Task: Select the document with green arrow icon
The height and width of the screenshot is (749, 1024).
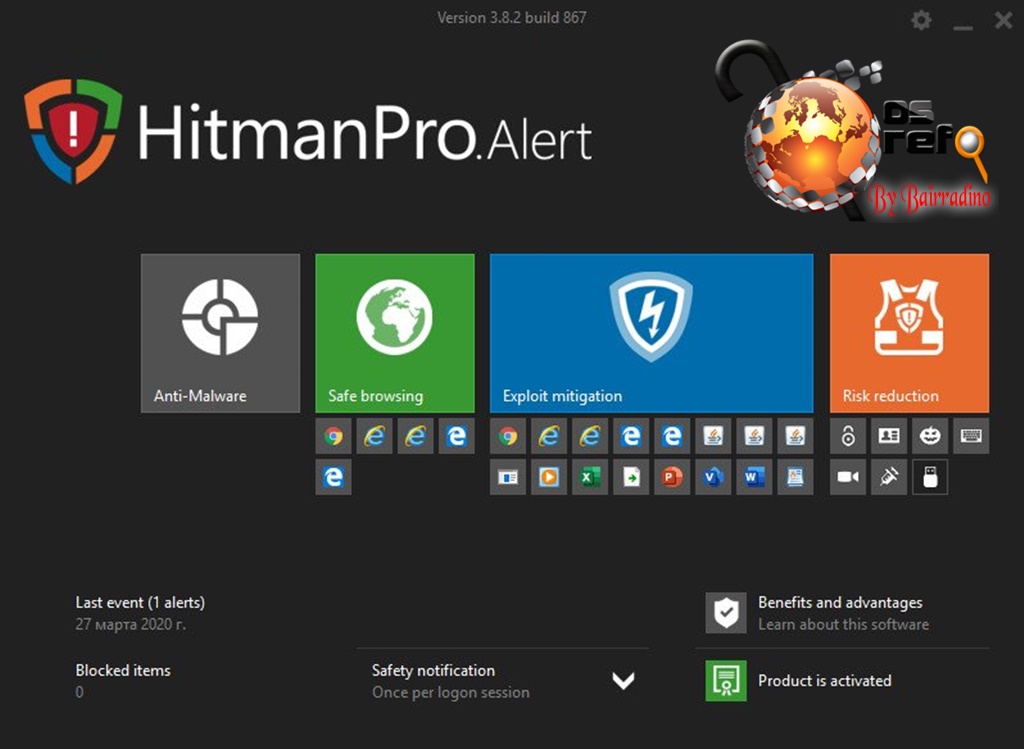Action: (631, 477)
